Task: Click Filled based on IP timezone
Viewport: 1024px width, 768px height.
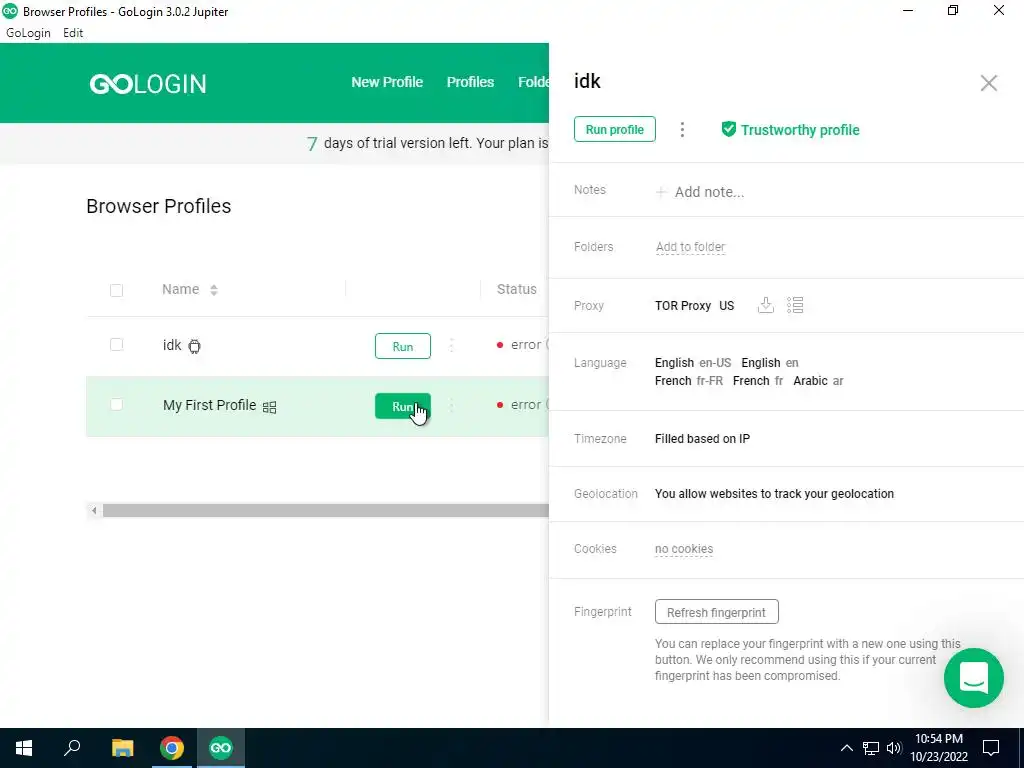Action: [x=702, y=439]
